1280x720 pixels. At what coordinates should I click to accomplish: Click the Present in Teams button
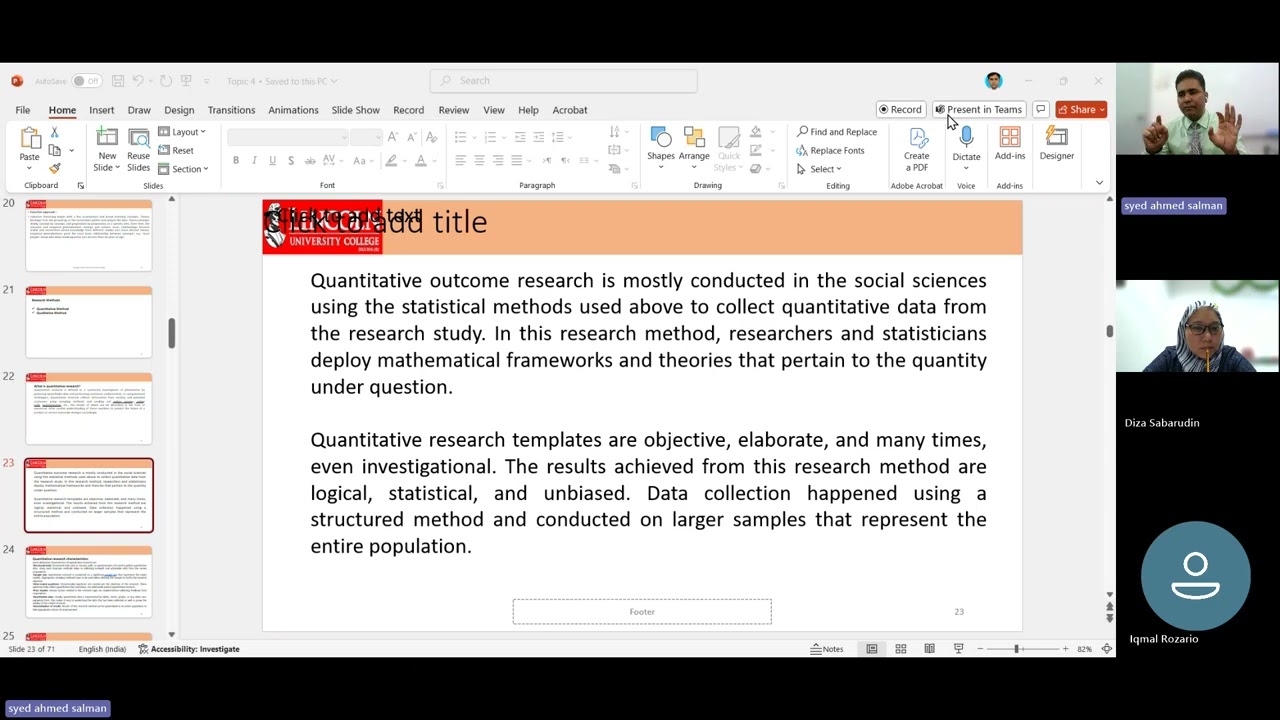coord(979,109)
